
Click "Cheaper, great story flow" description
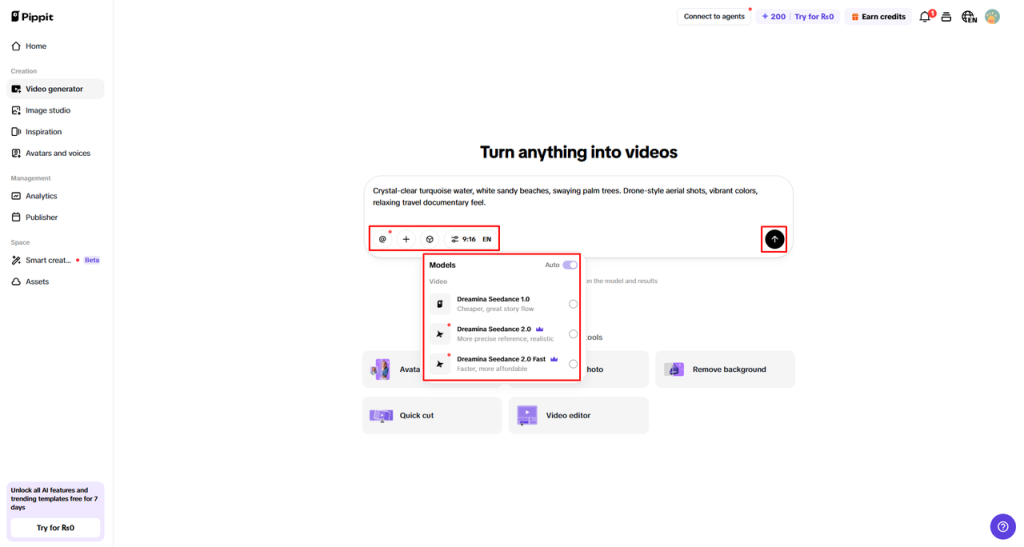pyautogui.click(x=495, y=309)
